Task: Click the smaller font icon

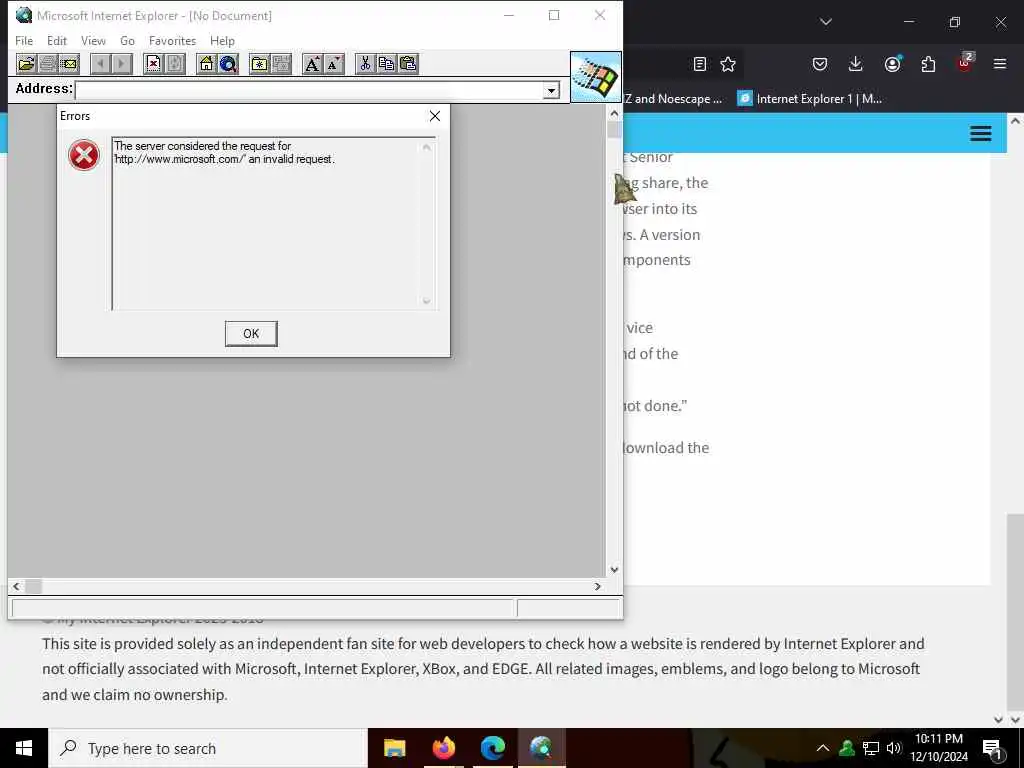Action: point(334,64)
